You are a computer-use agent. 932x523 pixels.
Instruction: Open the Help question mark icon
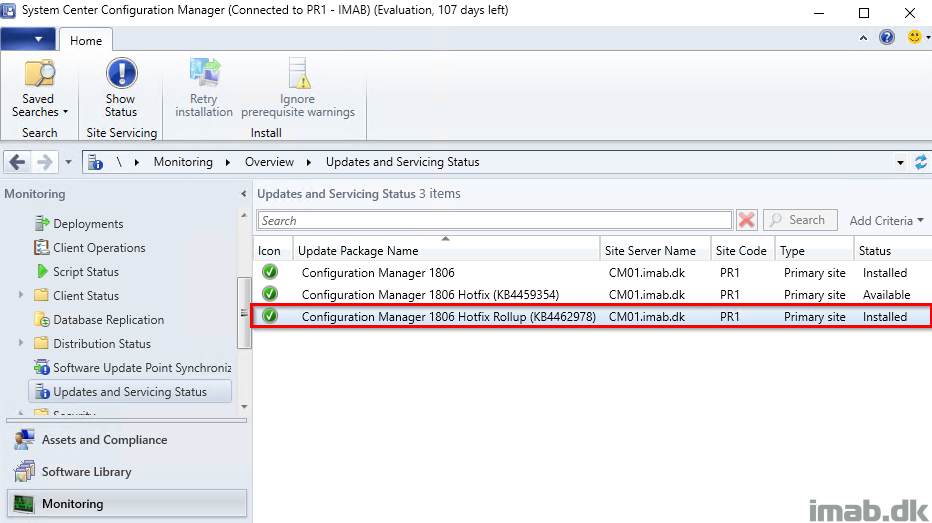click(887, 37)
